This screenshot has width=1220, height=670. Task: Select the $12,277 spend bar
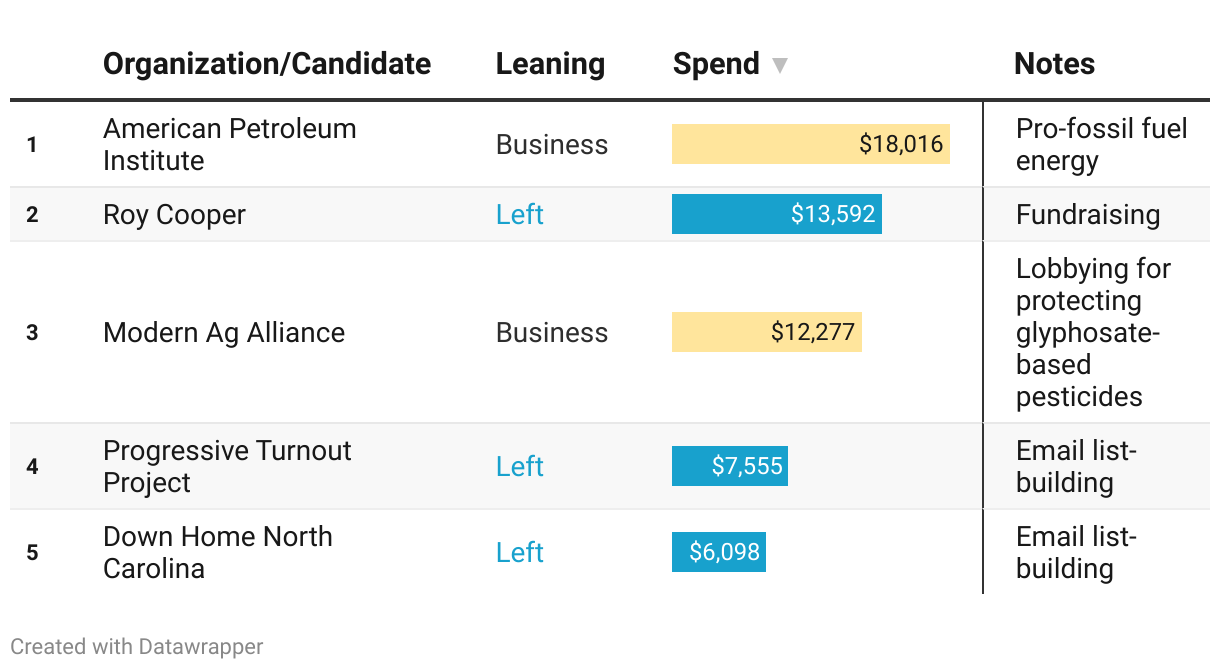(766, 332)
